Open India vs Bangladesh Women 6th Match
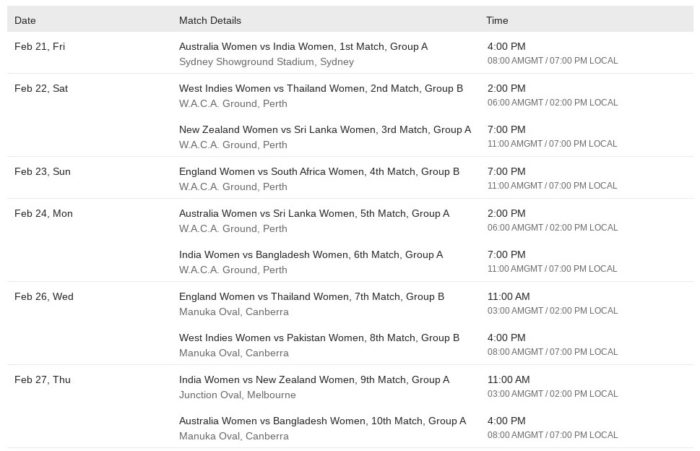This screenshot has height=451, width=700. click(x=311, y=255)
